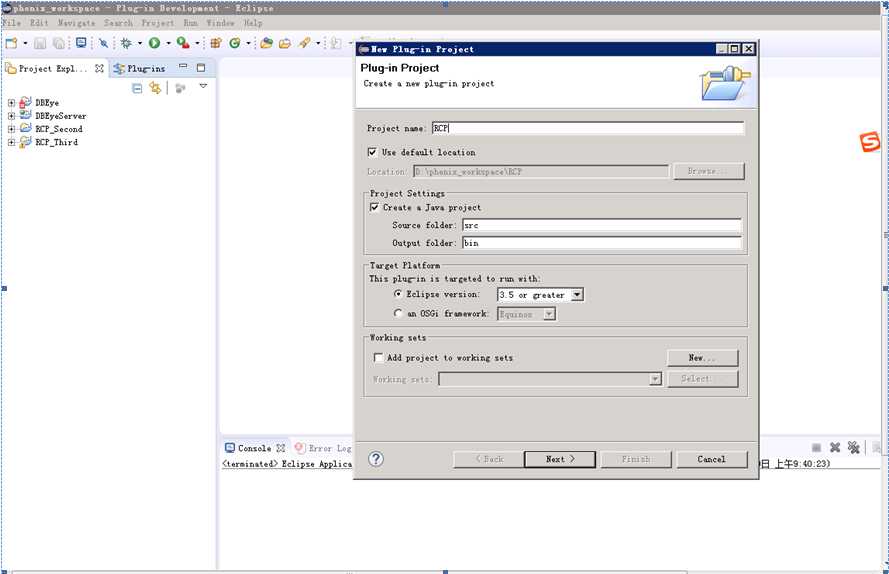Click the Run External Tools icon
Viewport: 889px width, 574px height.
click(x=183, y=43)
